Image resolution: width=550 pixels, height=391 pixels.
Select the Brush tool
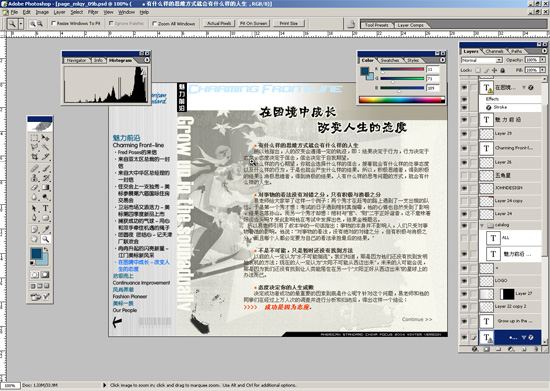46,169
